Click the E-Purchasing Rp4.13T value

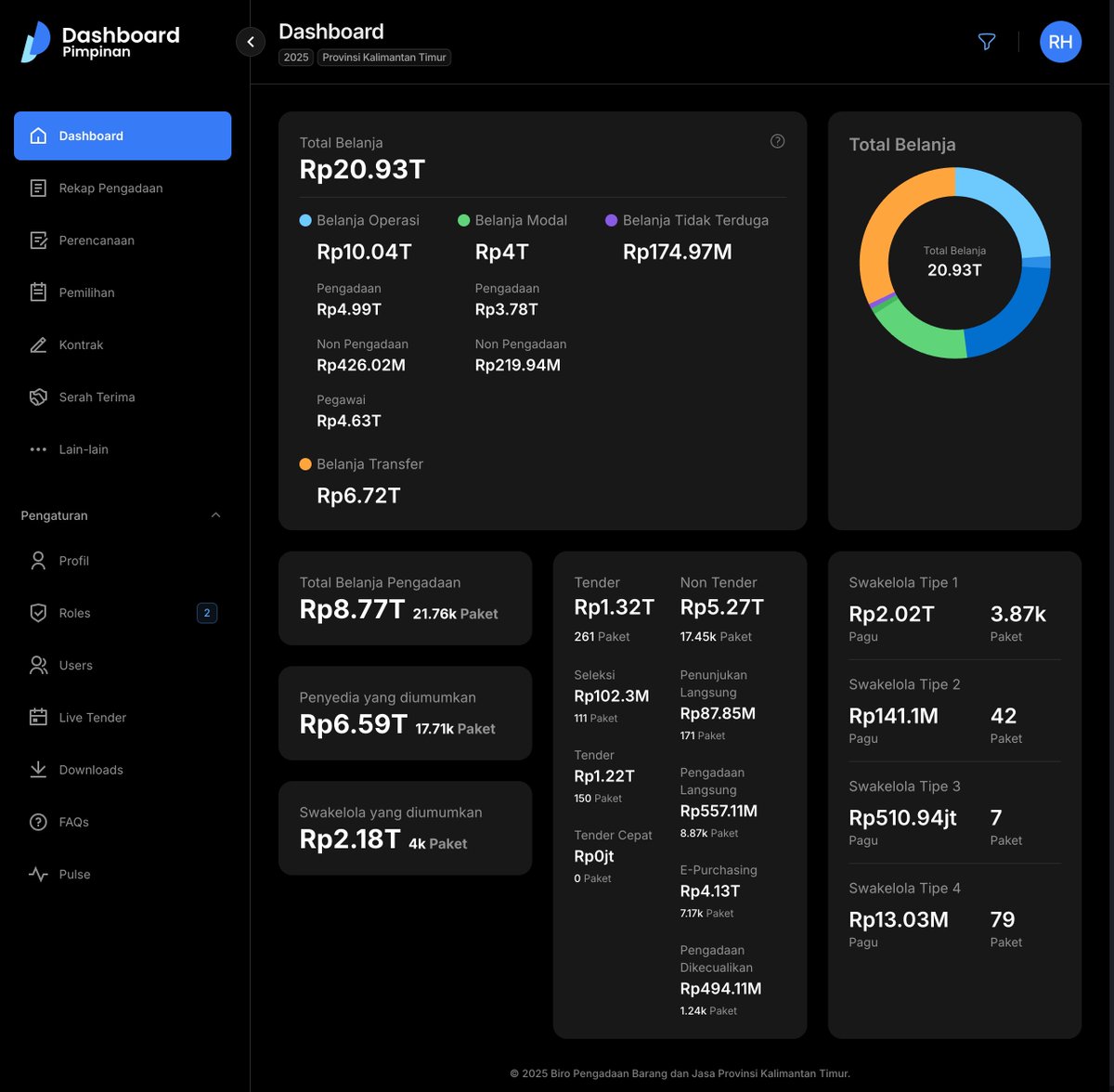coord(710,891)
